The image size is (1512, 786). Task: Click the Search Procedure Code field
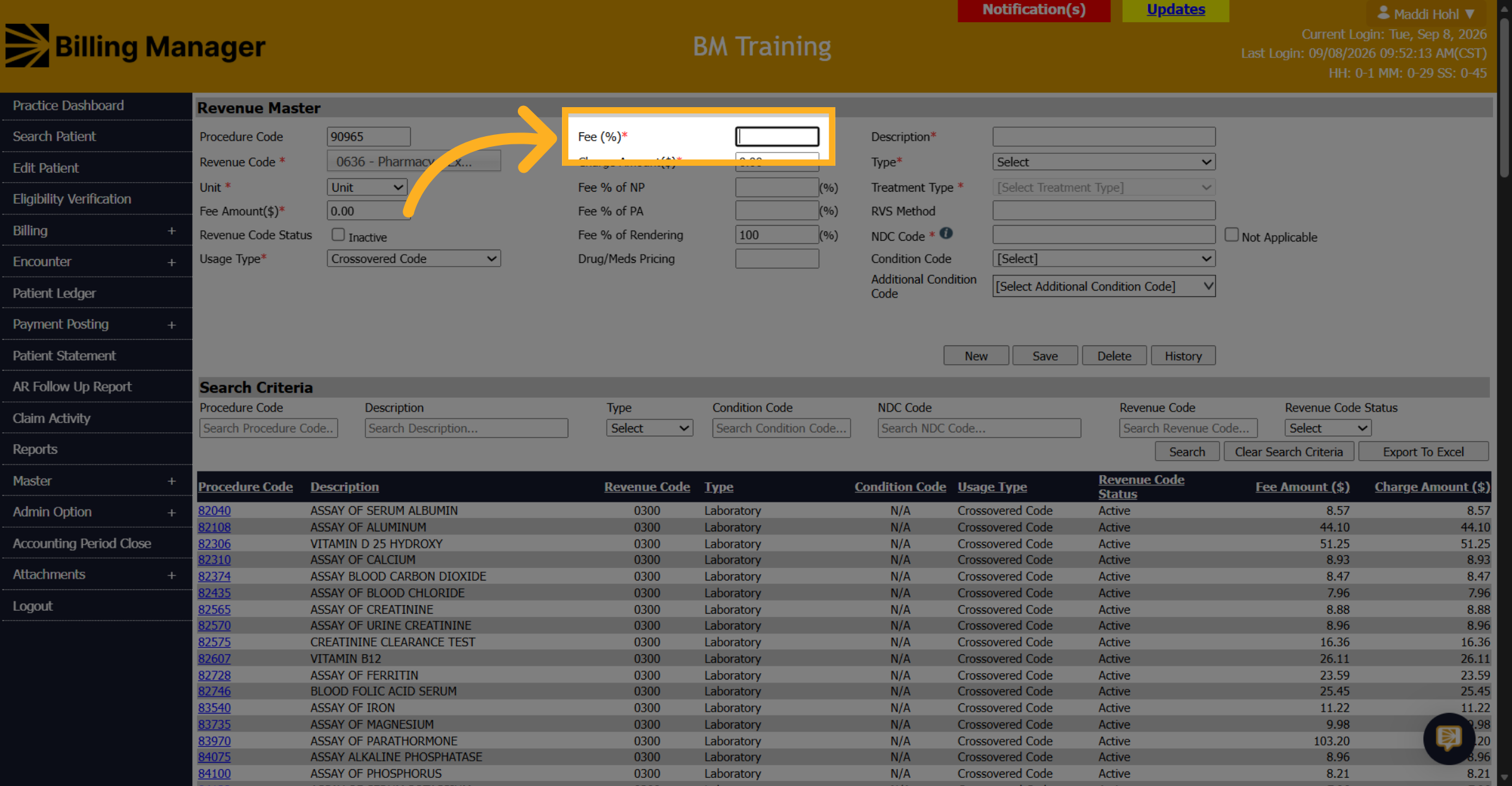268,428
